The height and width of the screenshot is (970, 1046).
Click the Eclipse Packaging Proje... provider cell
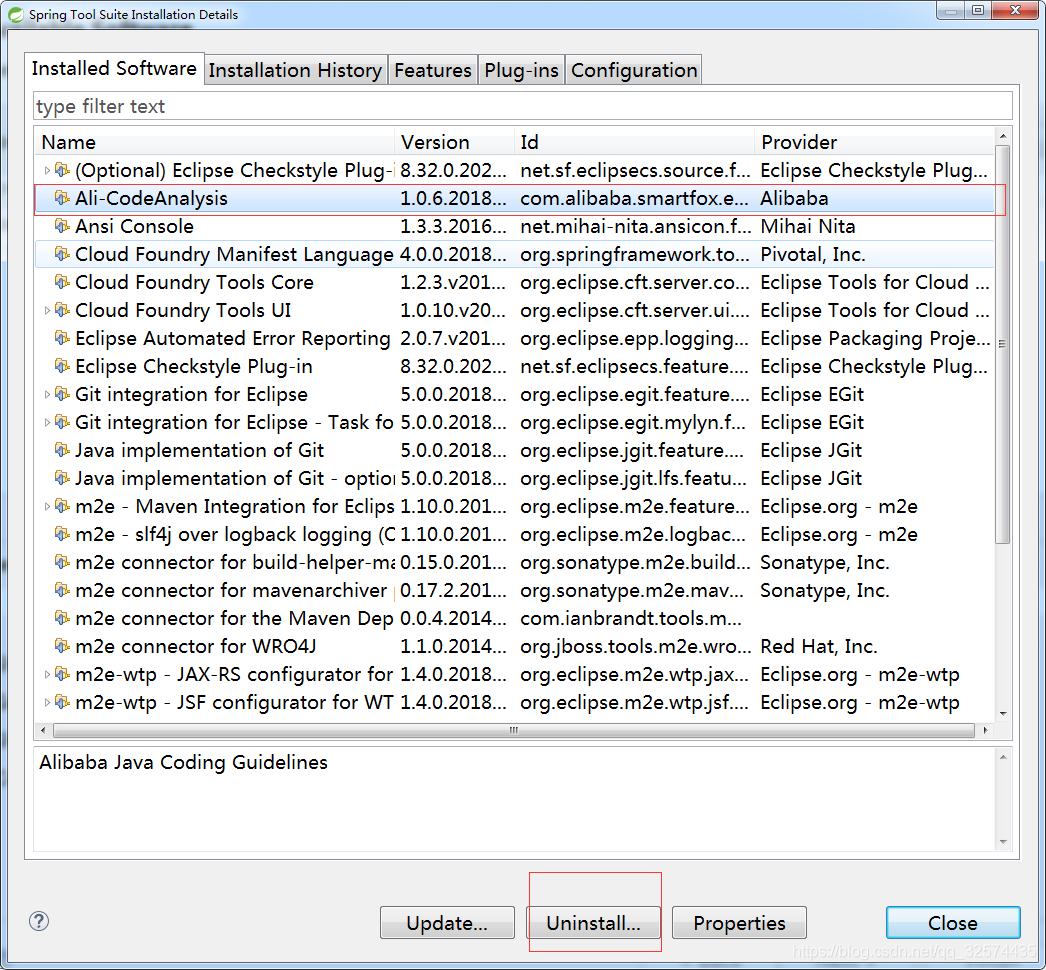tap(875, 338)
